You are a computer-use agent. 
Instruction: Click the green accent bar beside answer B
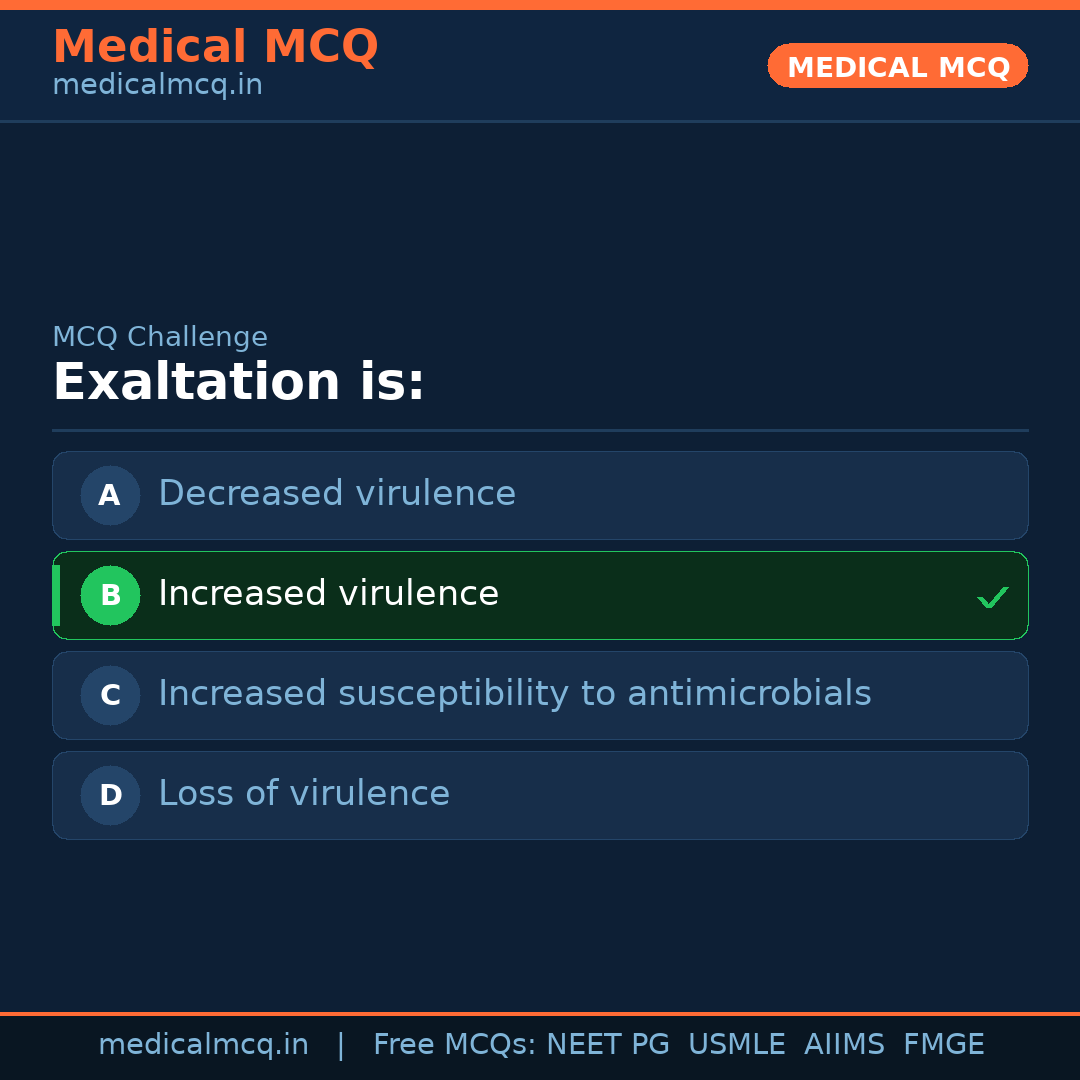point(55,595)
